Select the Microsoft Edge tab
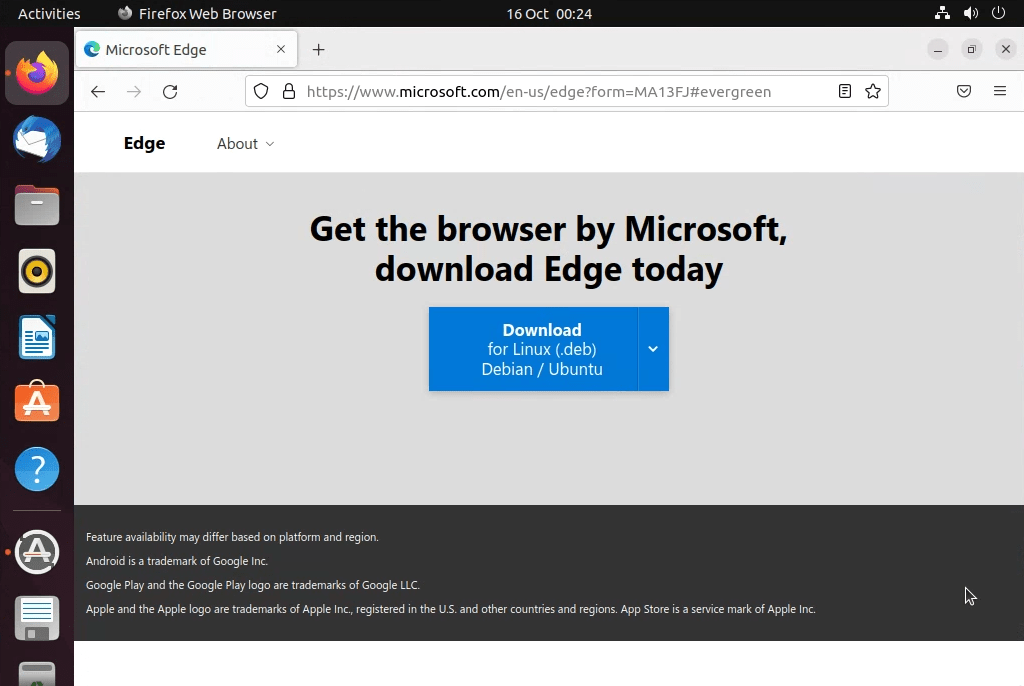 point(170,50)
